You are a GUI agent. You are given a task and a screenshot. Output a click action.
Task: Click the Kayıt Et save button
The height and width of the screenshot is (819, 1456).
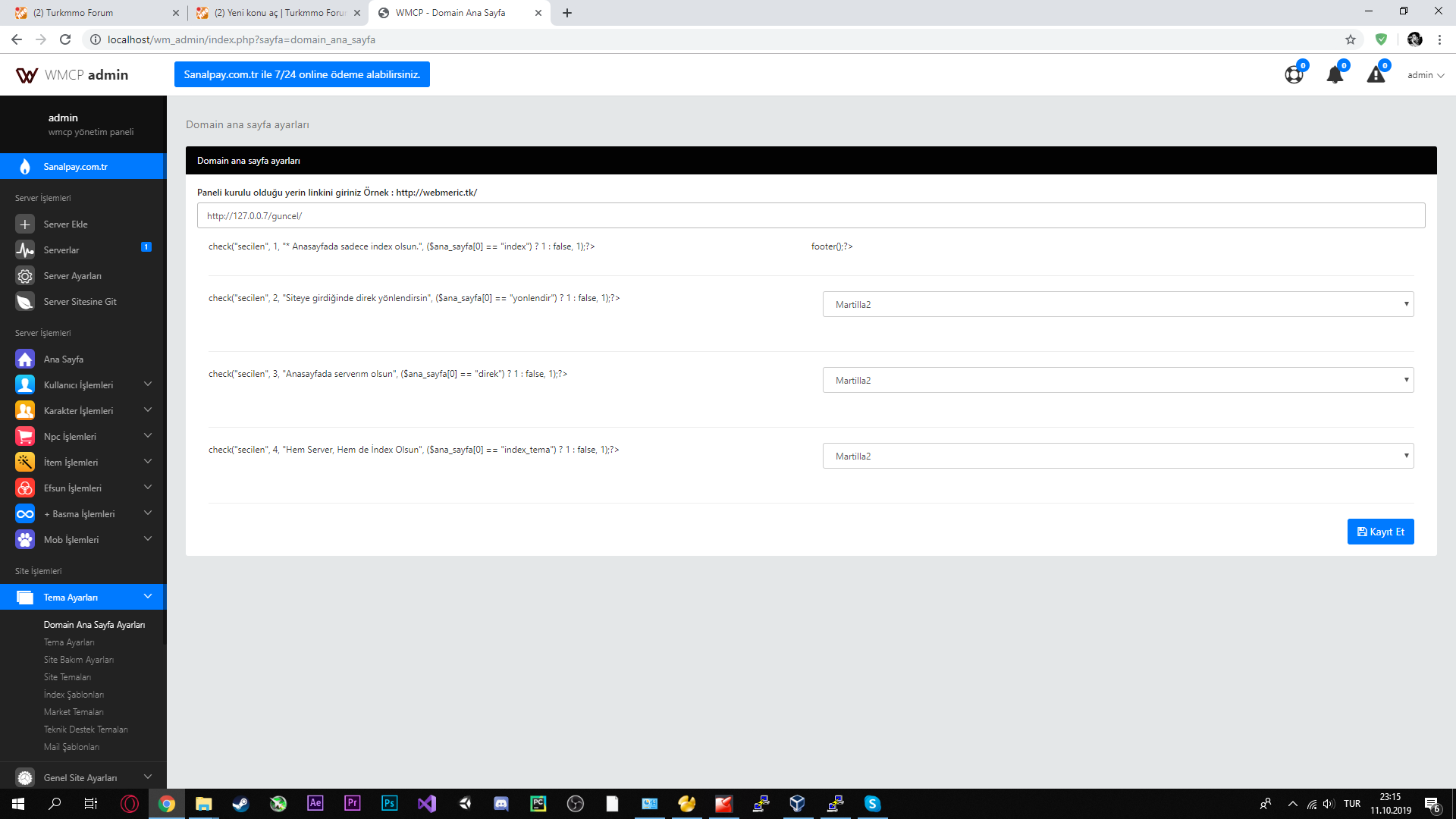(1380, 532)
